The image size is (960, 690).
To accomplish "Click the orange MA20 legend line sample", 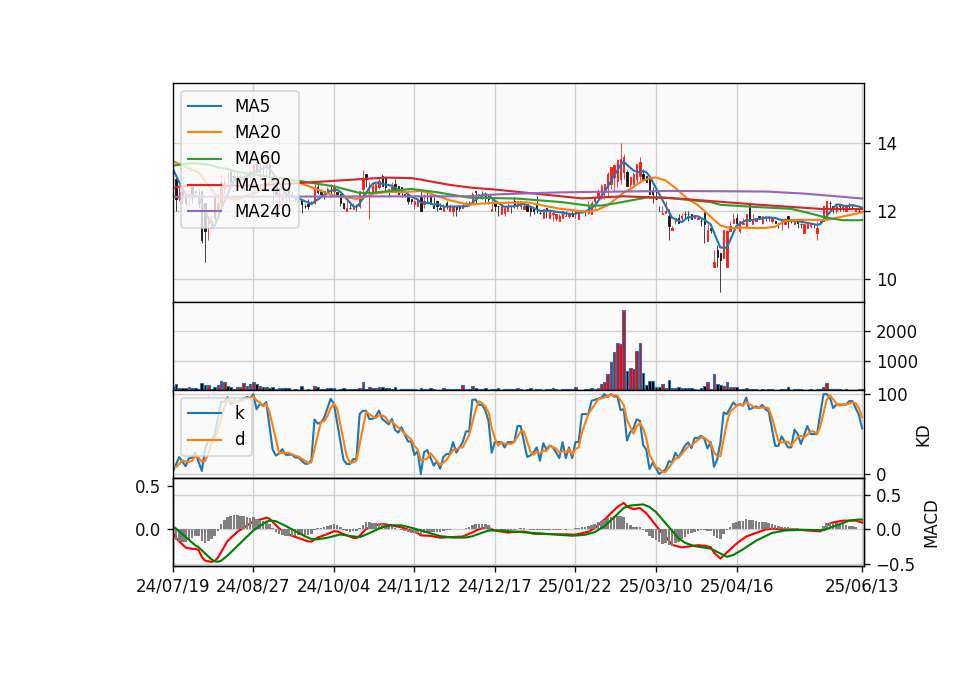I will pos(204,132).
